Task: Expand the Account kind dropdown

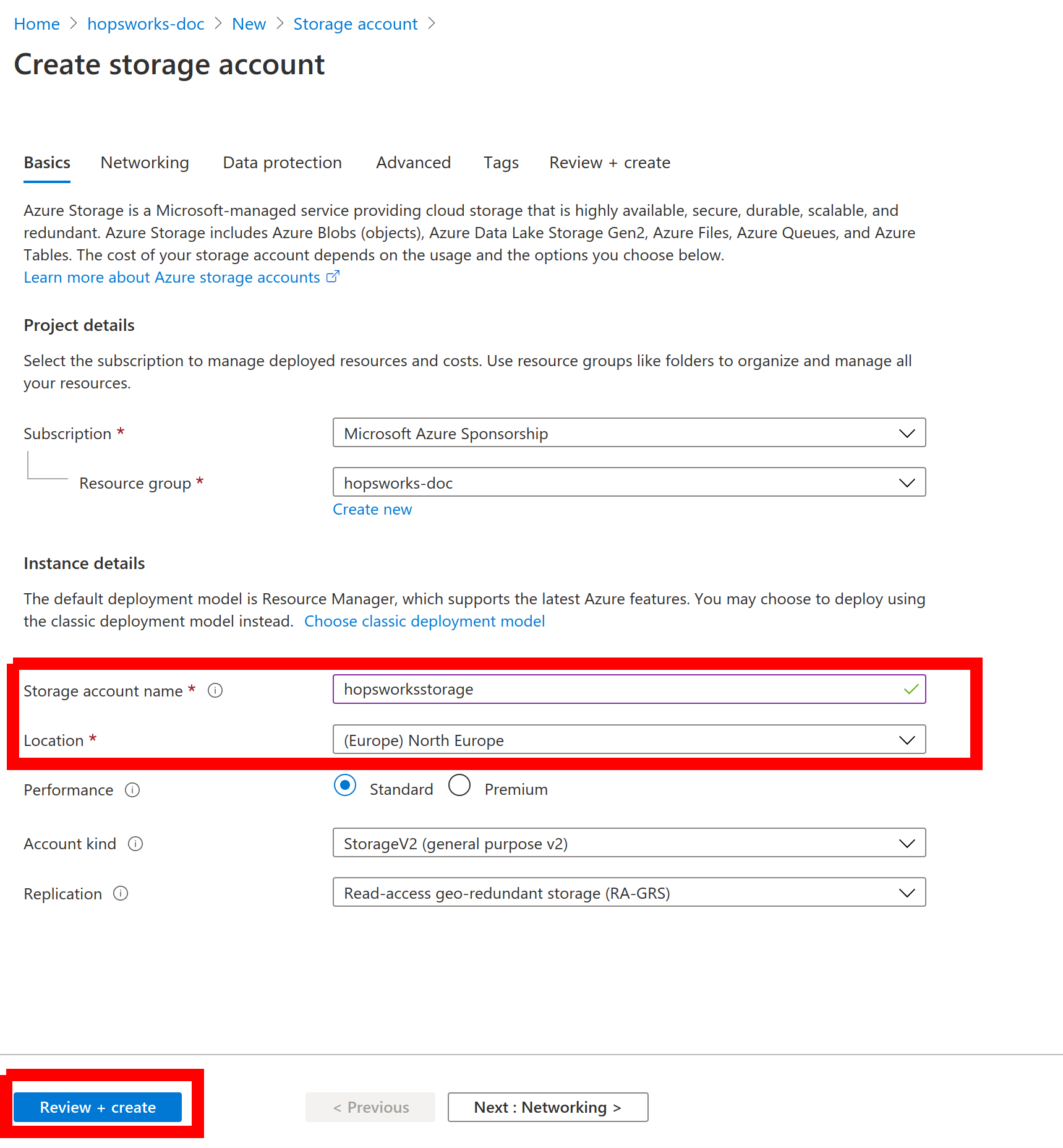Action: point(628,843)
